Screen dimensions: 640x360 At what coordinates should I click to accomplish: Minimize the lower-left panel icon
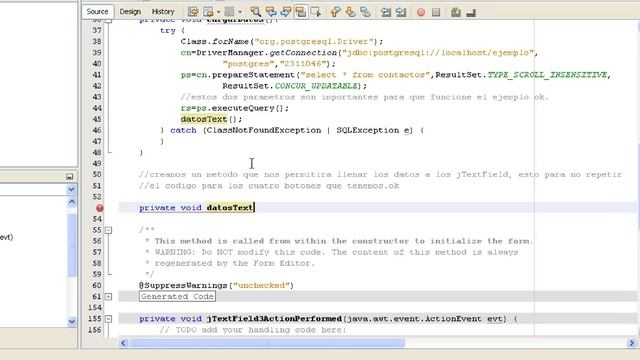[69, 176]
